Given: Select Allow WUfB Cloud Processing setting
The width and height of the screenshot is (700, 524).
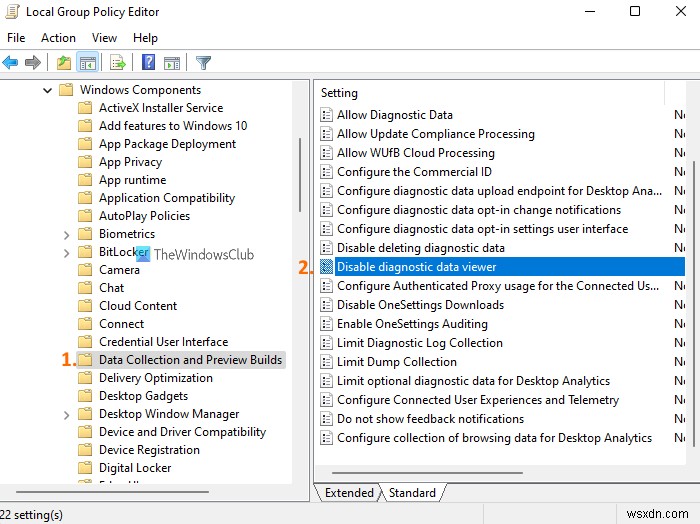Looking at the screenshot, I should 416,153.
